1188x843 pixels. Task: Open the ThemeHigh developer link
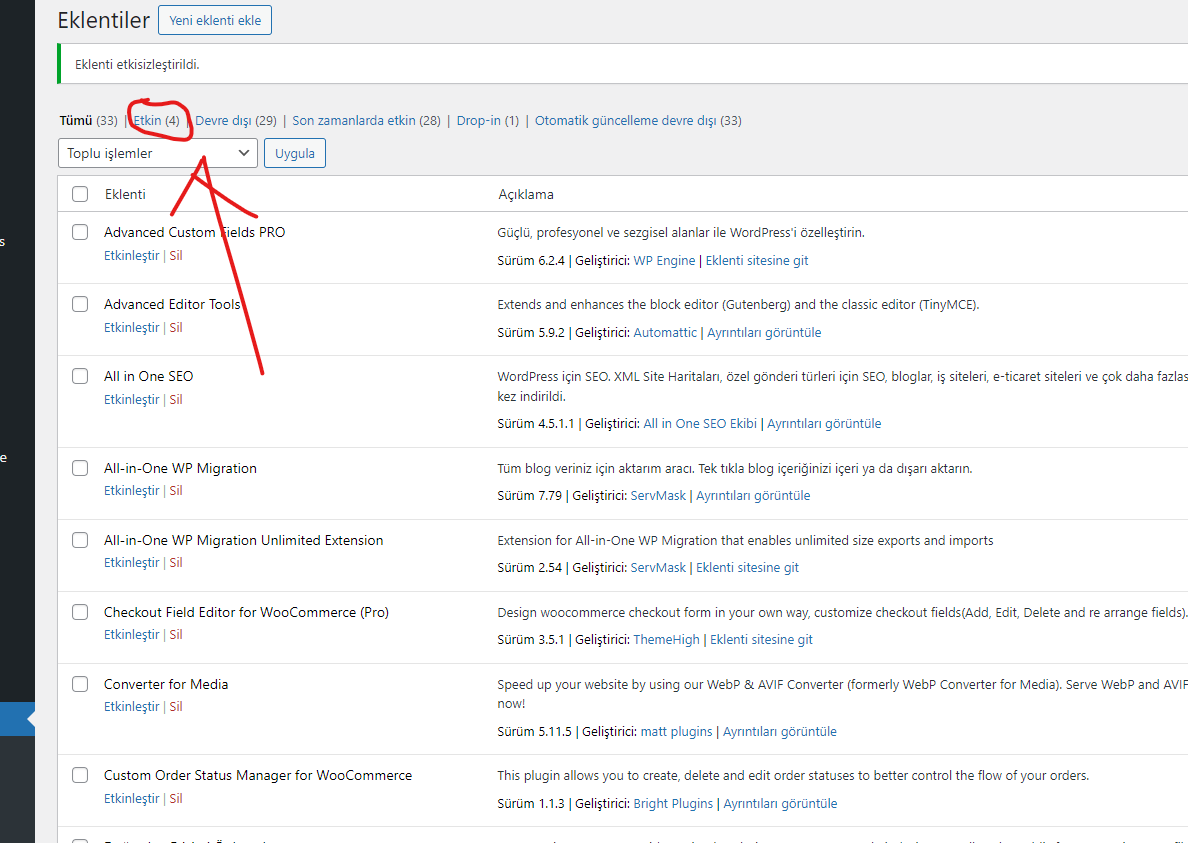666,639
